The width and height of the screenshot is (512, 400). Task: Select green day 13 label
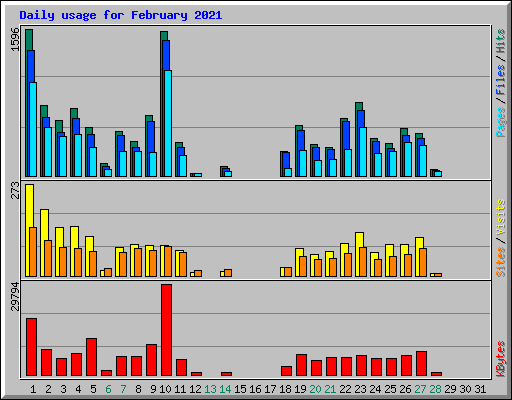210,389
